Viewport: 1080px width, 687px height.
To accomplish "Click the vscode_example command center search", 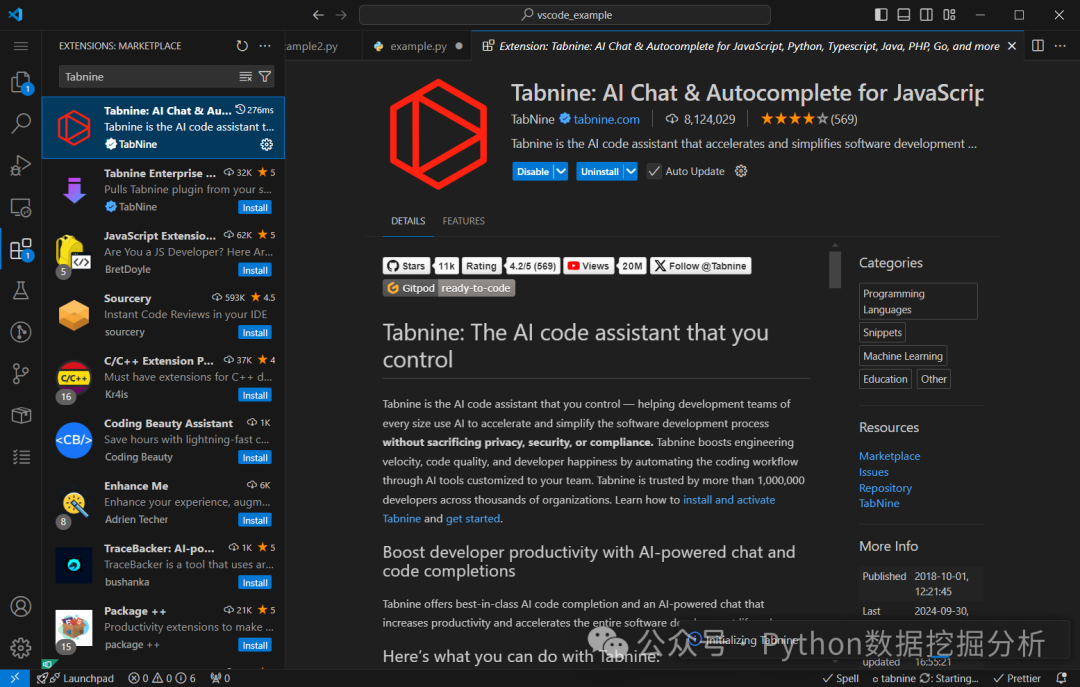I will [x=565, y=14].
